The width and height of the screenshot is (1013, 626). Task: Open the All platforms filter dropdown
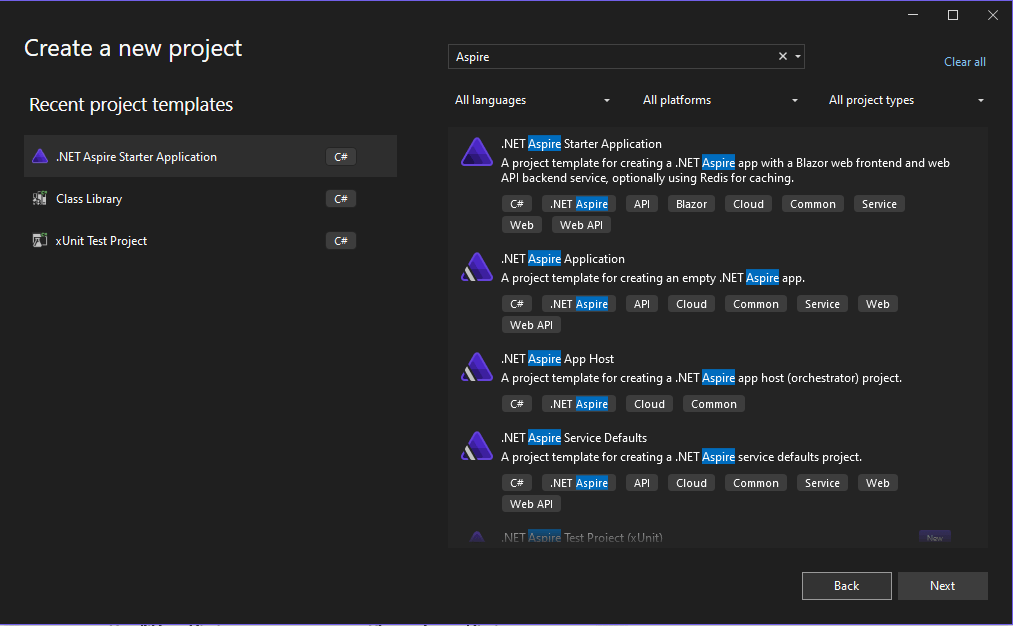720,100
